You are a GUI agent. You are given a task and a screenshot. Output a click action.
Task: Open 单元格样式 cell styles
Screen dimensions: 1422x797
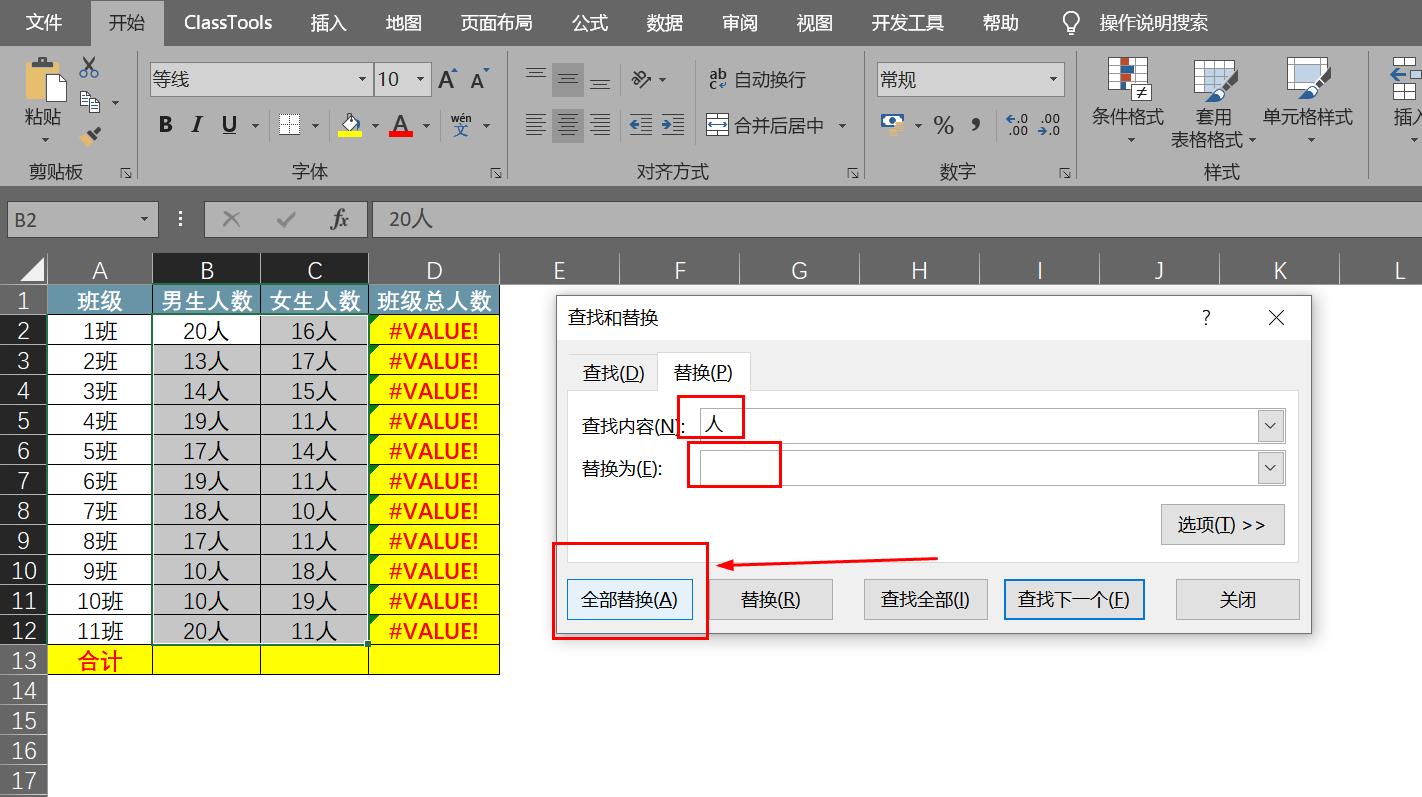(1308, 101)
